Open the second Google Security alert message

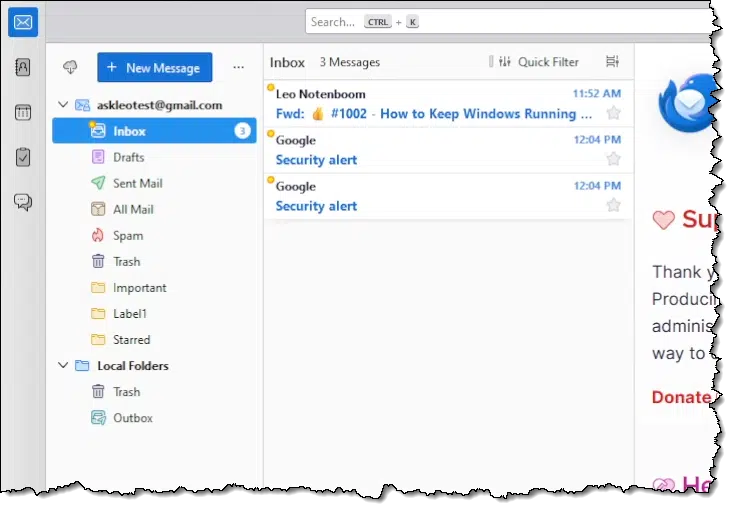(x=448, y=196)
